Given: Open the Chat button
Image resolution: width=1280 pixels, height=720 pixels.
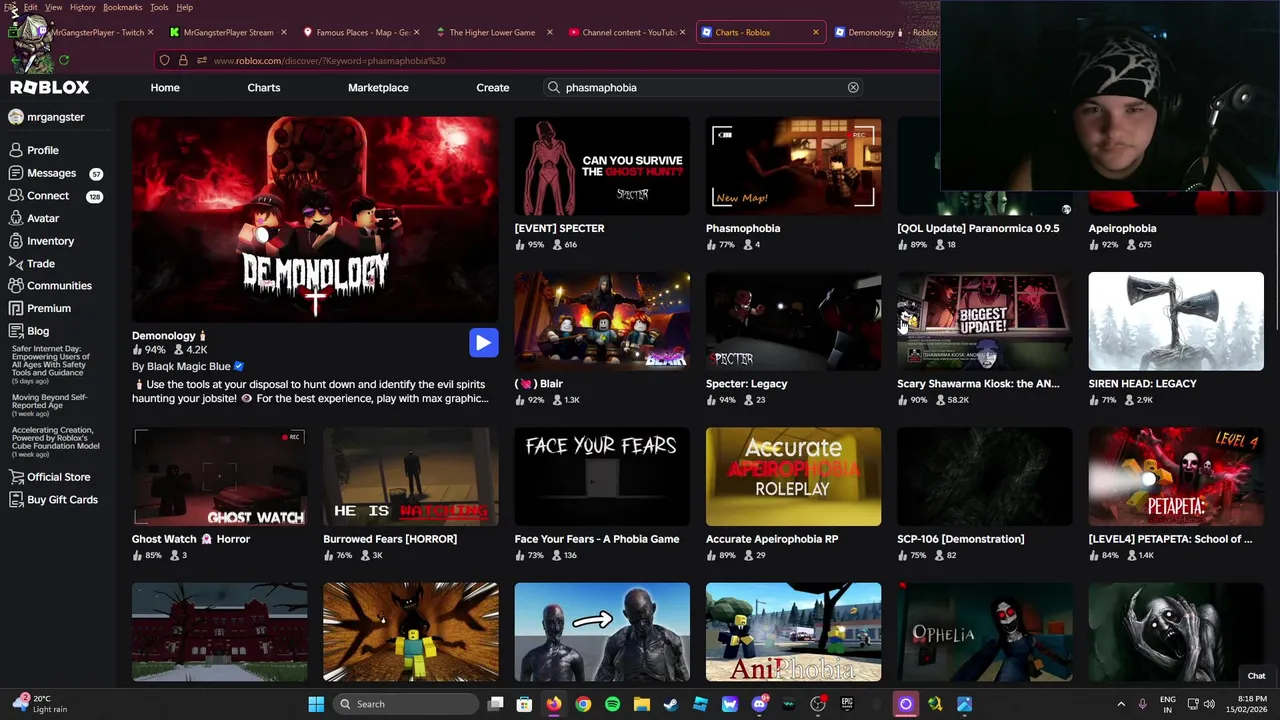Looking at the screenshot, I should [x=1256, y=676].
